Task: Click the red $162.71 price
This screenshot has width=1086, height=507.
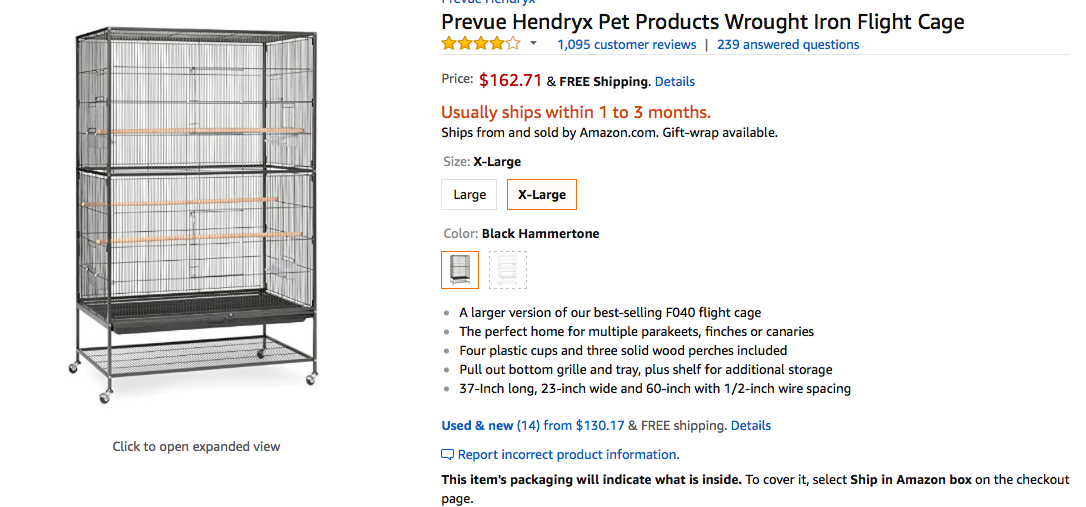Action: click(510, 81)
